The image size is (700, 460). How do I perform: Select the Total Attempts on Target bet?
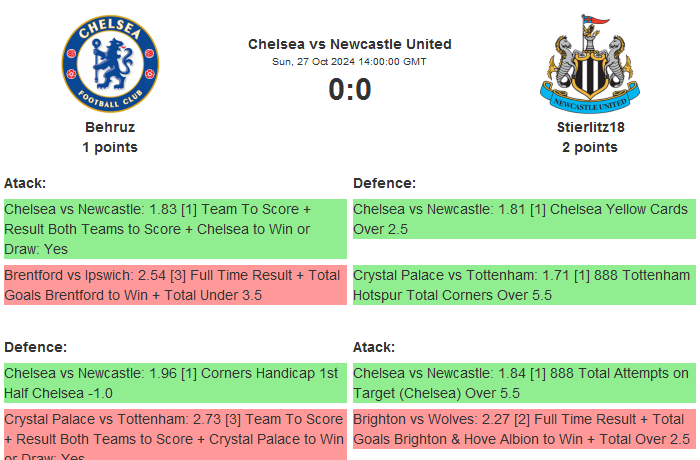(x=523, y=383)
